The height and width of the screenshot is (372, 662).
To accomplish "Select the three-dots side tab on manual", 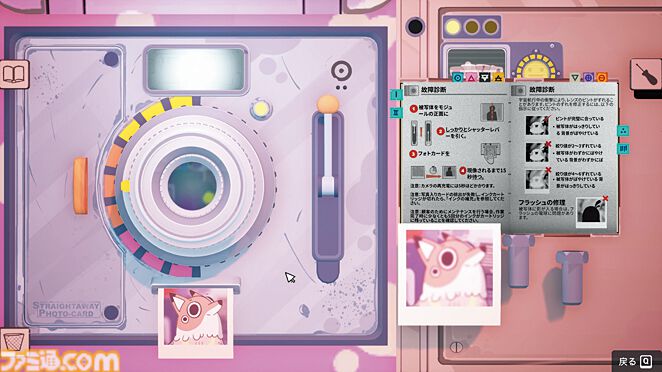I will (x=623, y=130).
